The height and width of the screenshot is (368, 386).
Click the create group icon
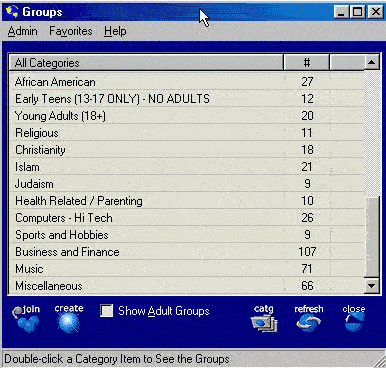click(x=69, y=319)
